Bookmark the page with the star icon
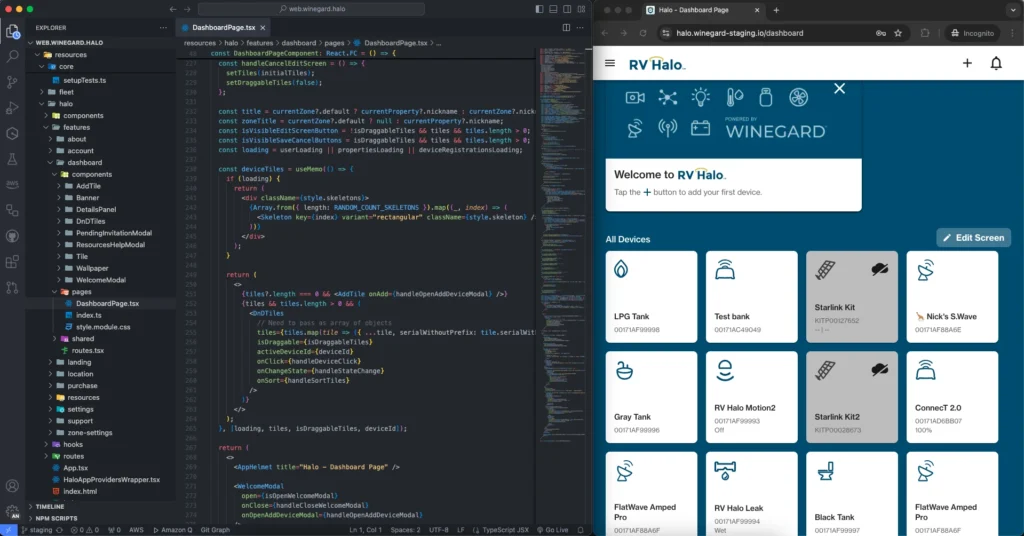This screenshot has height=536, width=1024. pyautogui.click(x=898, y=33)
